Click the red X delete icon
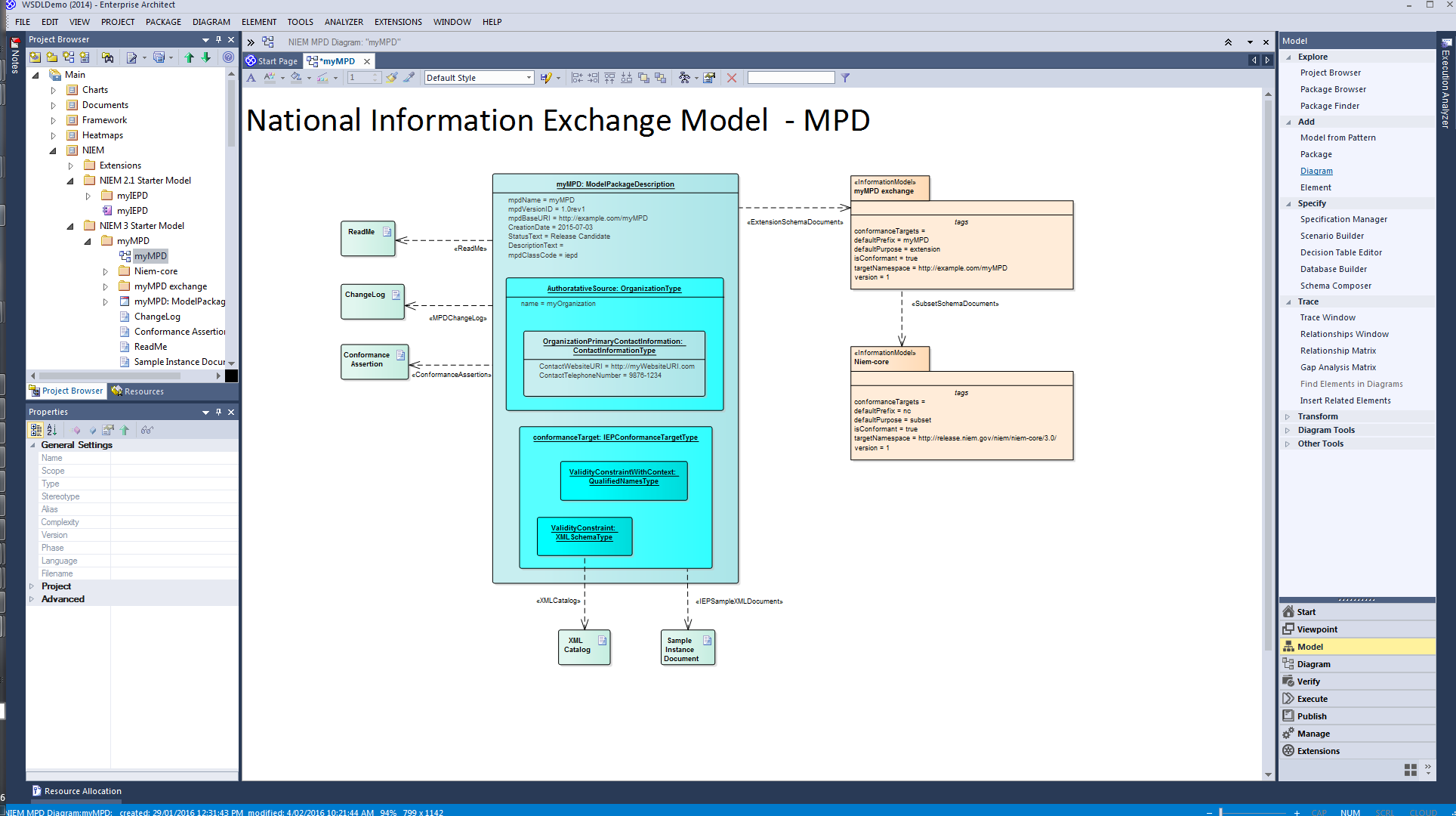Viewport: 1456px width, 816px height. click(731, 78)
